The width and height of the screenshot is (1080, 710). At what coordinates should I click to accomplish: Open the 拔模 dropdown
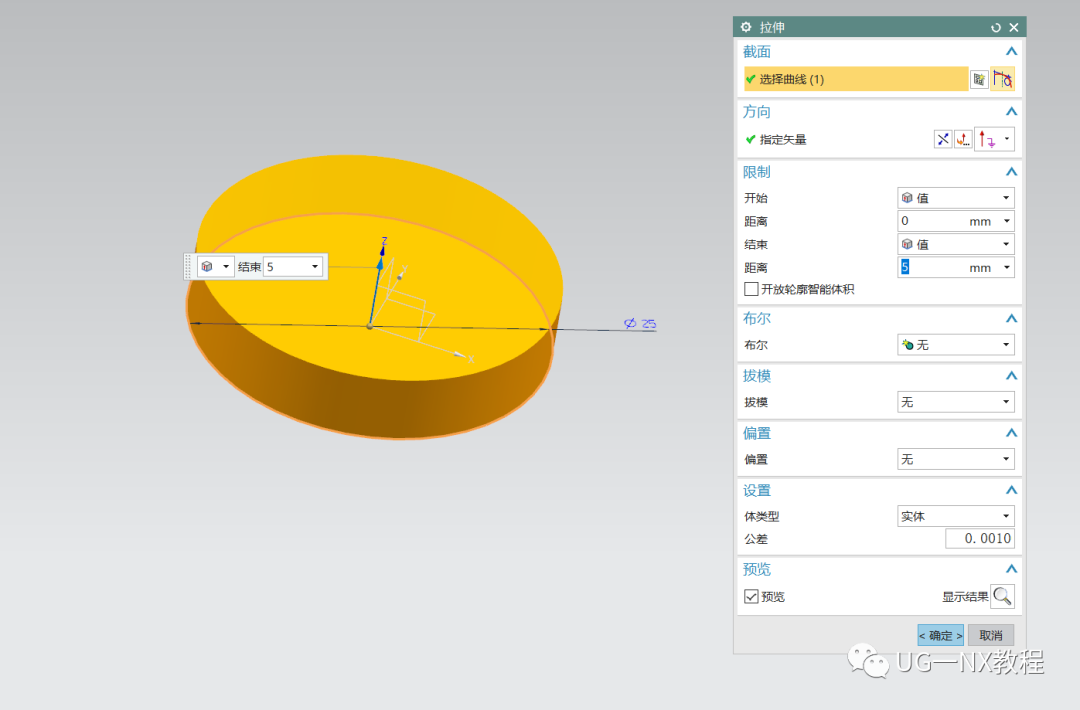pyautogui.click(x=955, y=402)
